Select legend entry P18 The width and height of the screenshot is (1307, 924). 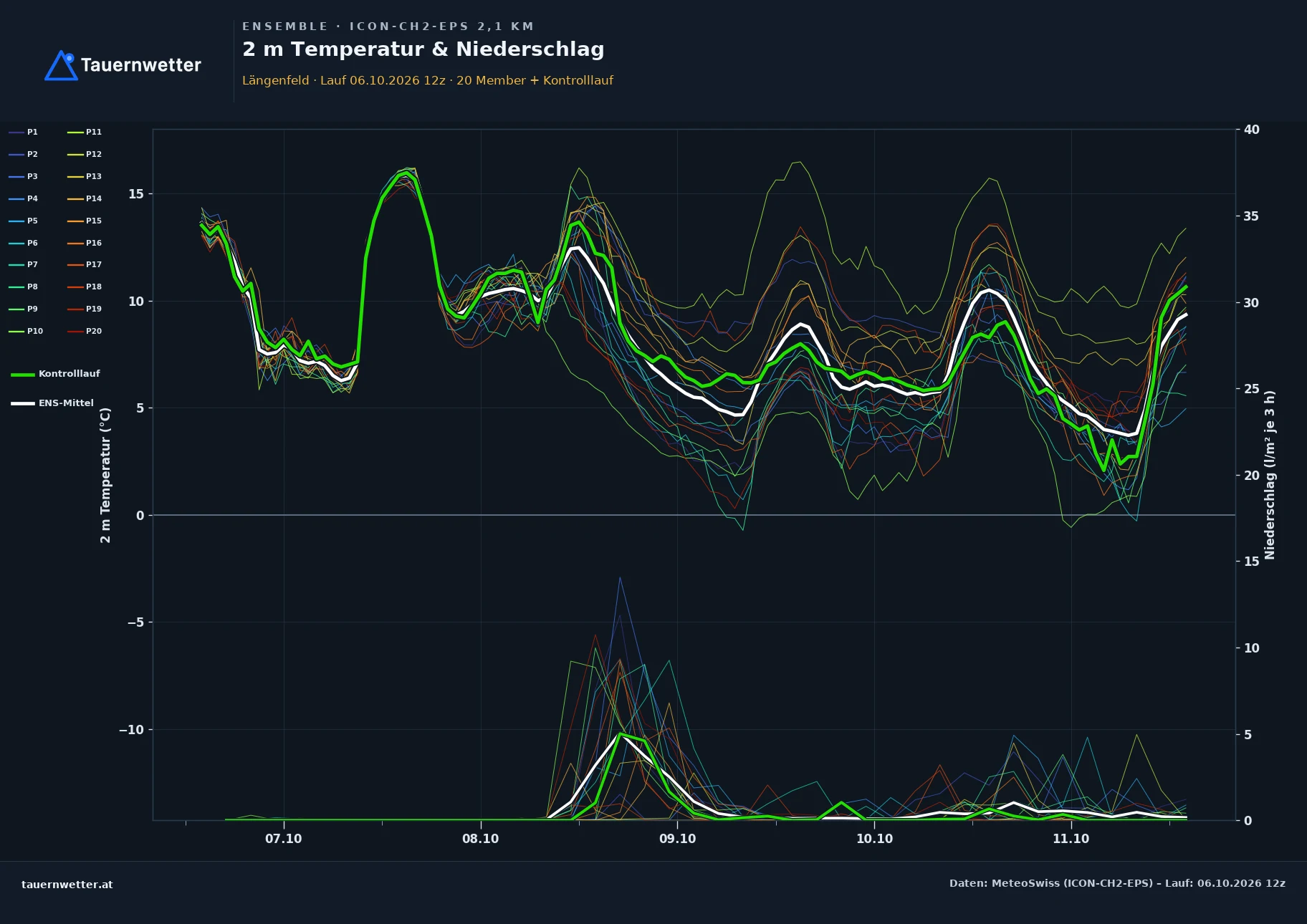85,287
